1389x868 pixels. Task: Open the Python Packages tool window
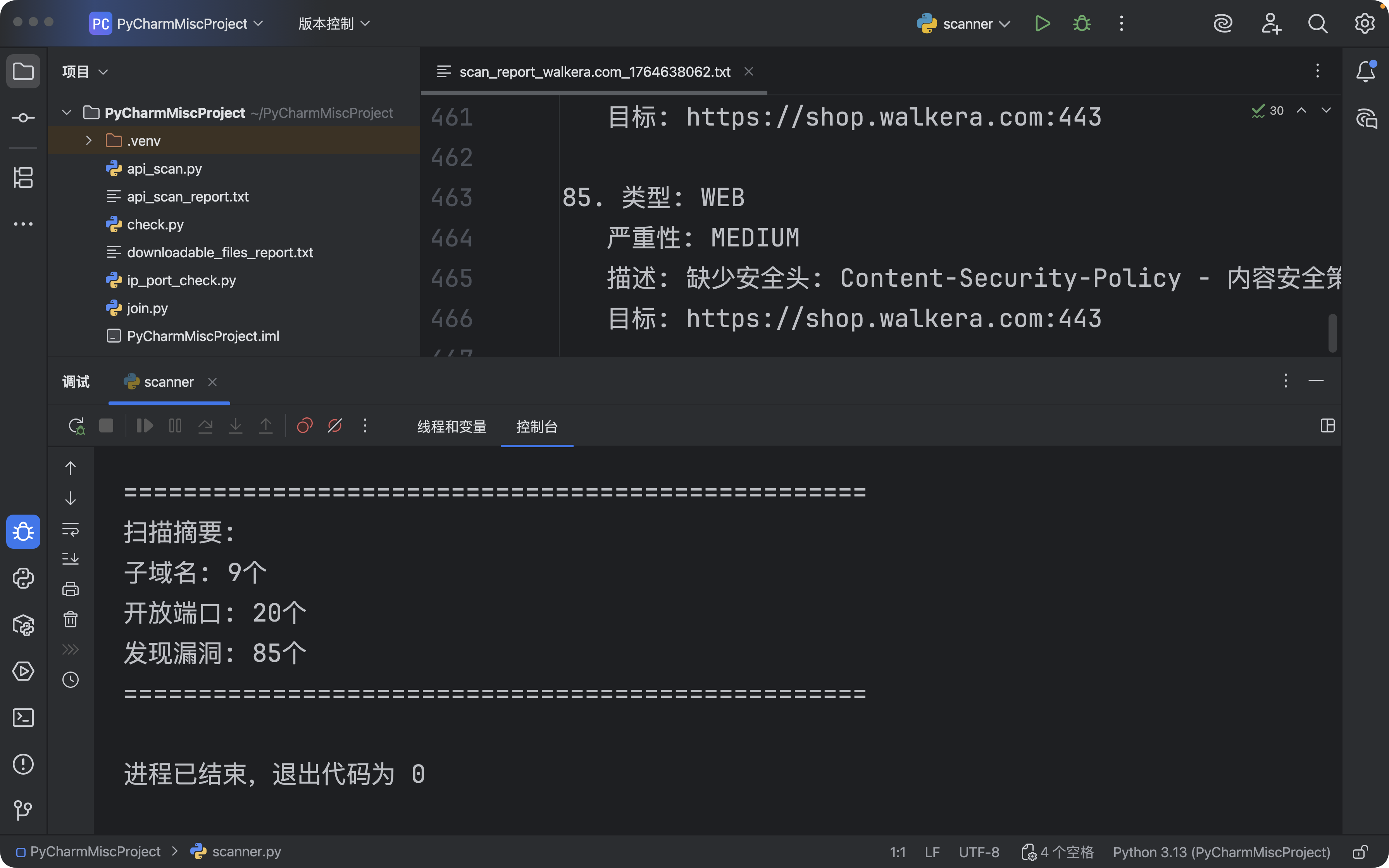pyautogui.click(x=23, y=625)
